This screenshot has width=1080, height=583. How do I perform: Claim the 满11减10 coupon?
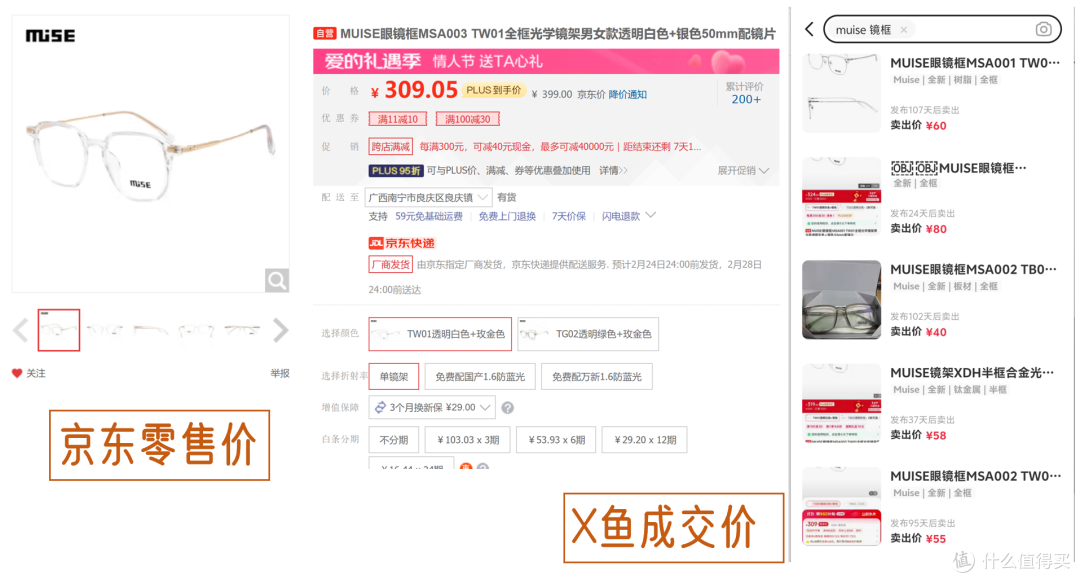point(397,119)
